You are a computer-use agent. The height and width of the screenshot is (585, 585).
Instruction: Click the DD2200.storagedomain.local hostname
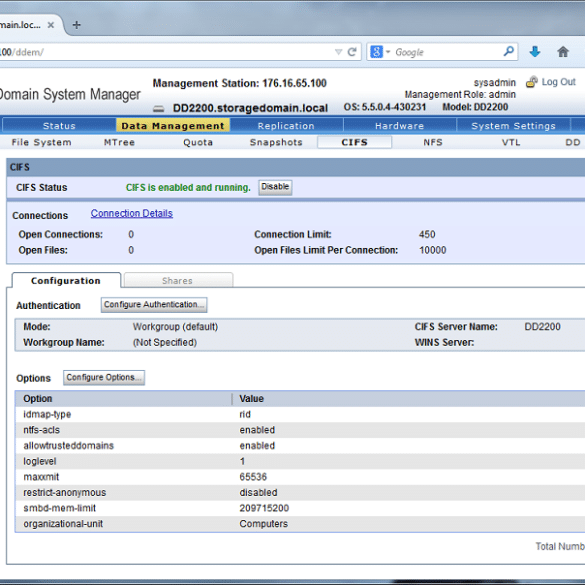[250, 108]
